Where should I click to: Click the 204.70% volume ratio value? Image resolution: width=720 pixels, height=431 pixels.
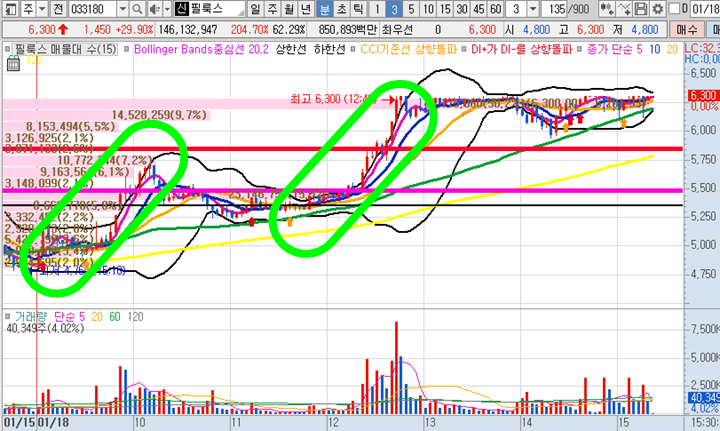pos(249,30)
